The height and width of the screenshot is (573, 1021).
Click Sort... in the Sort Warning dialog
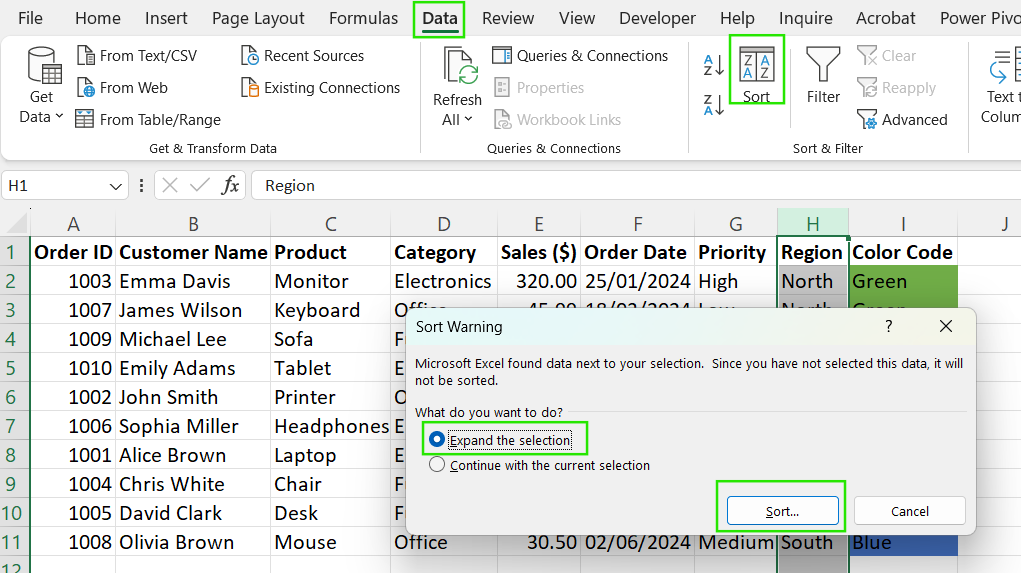(782, 511)
